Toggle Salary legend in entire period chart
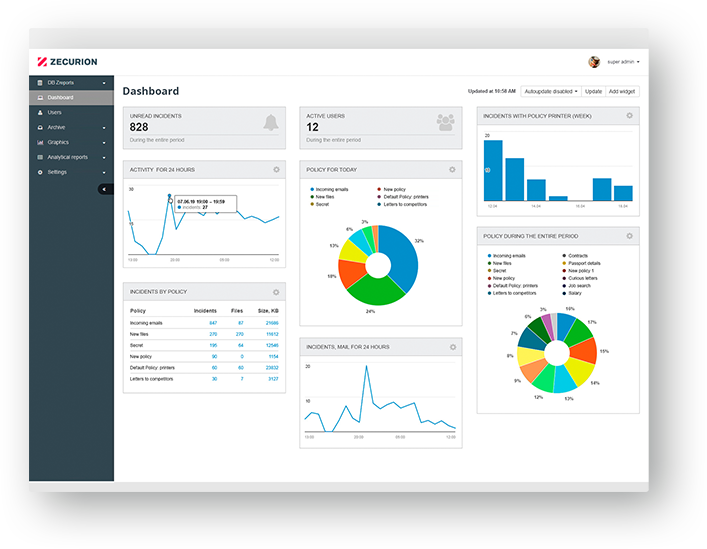The image size is (707, 549). tap(572, 293)
